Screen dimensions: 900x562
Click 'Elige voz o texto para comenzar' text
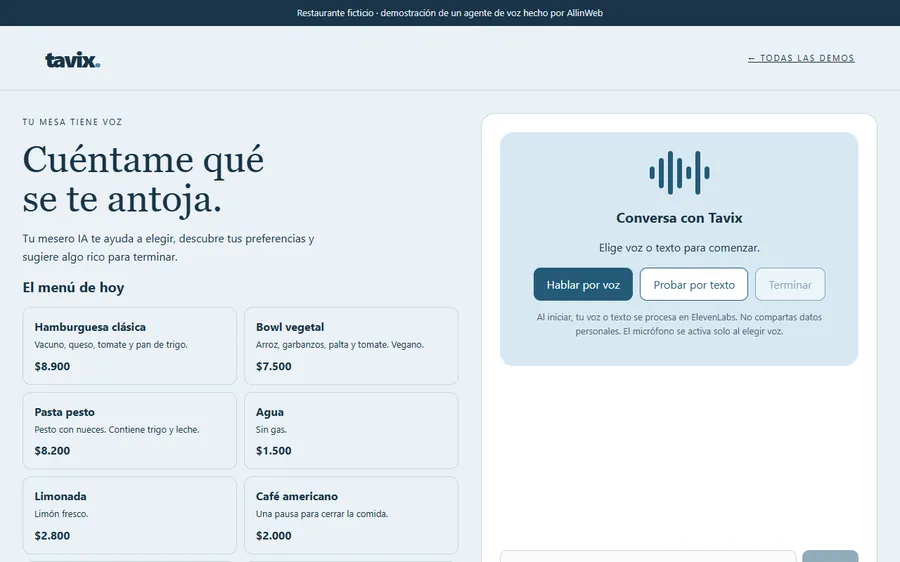679,247
